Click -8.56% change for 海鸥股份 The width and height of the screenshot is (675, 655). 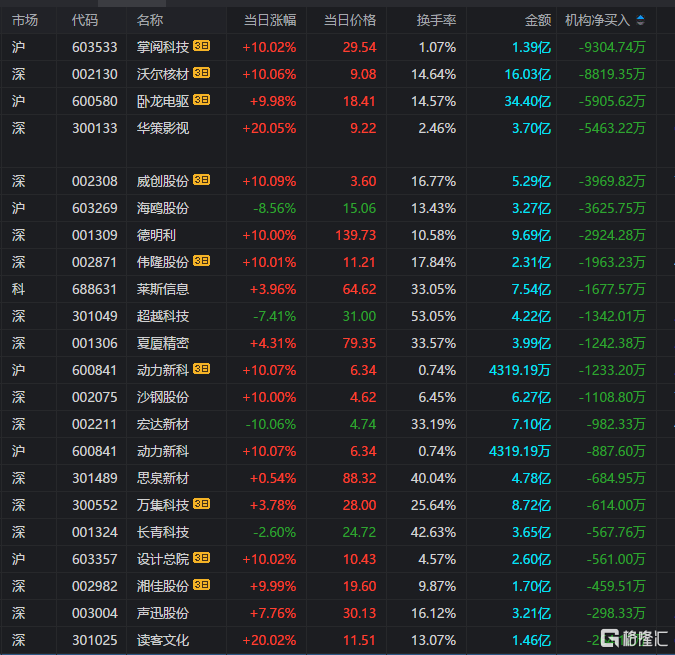[x=275, y=208]
